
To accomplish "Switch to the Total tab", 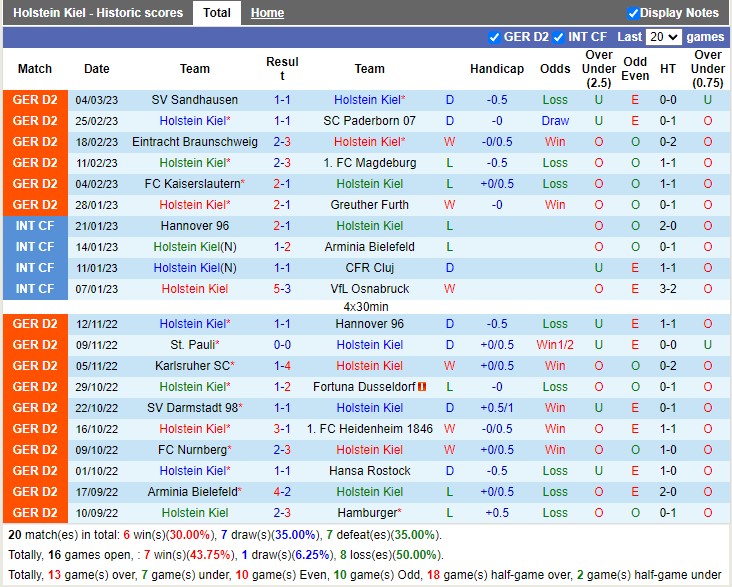I will [x=217, y=13].
